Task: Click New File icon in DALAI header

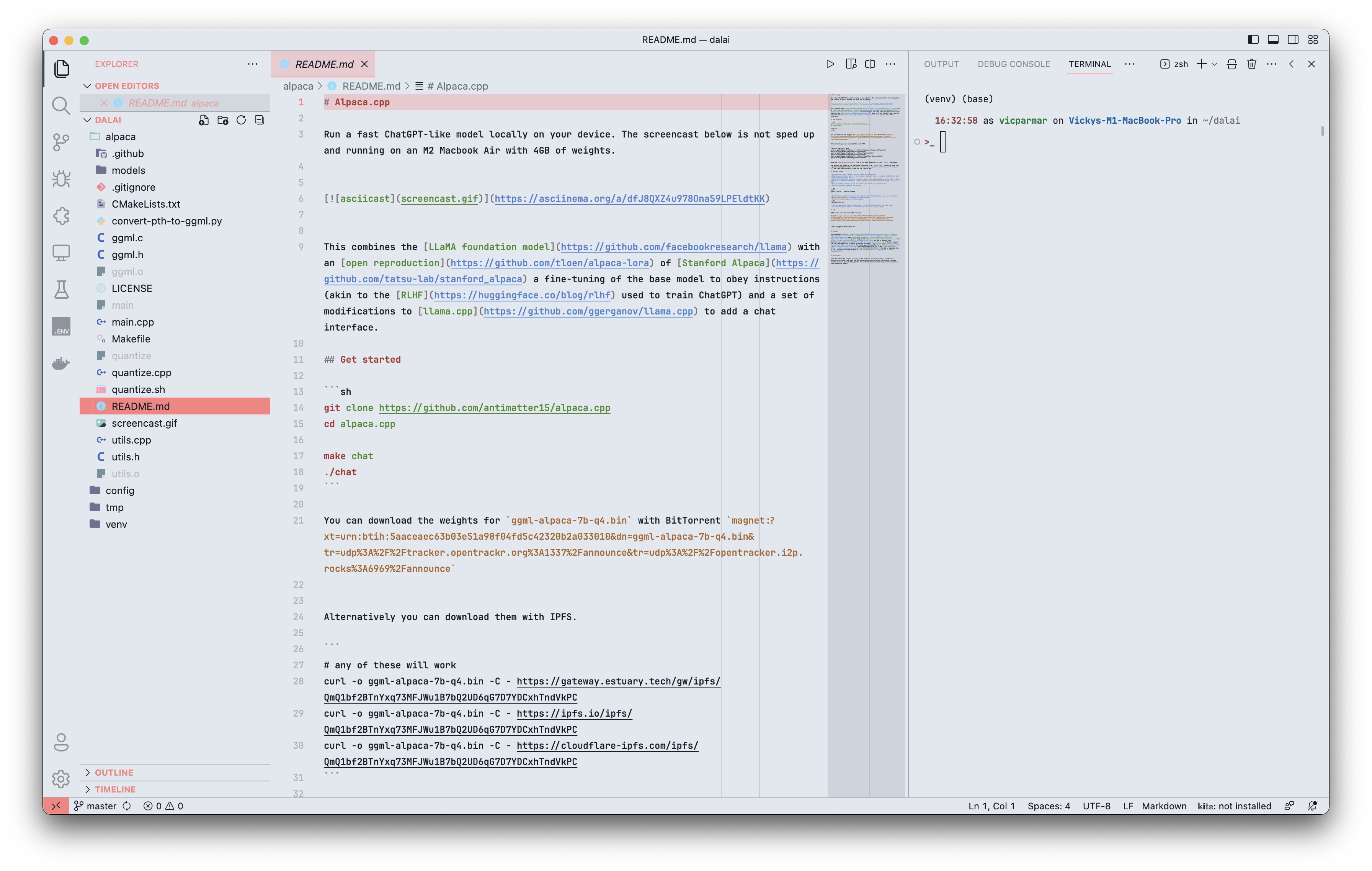Action: pos(203,120)
